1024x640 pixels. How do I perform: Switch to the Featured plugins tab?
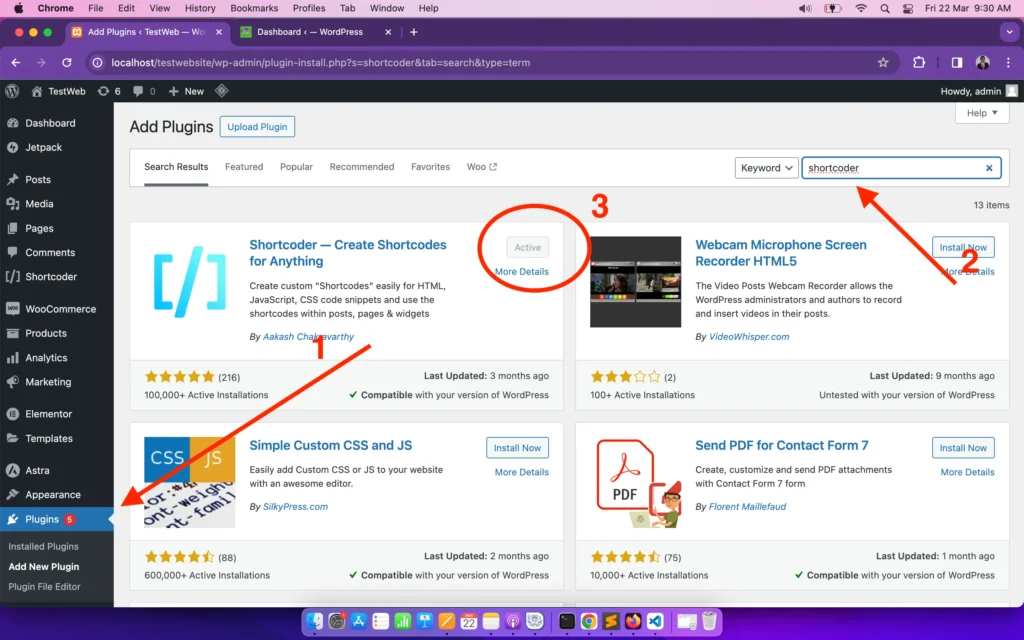pyautogui.click(x=244, y=167)
